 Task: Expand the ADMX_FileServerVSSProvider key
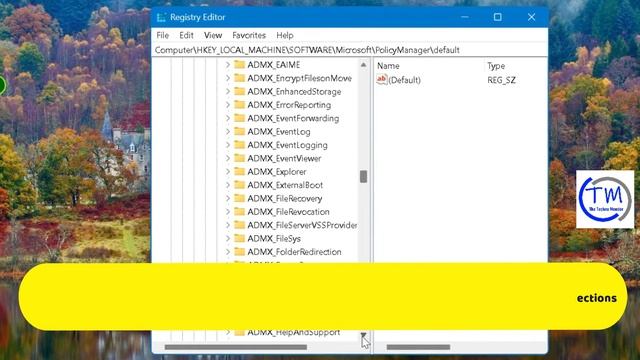228,225
